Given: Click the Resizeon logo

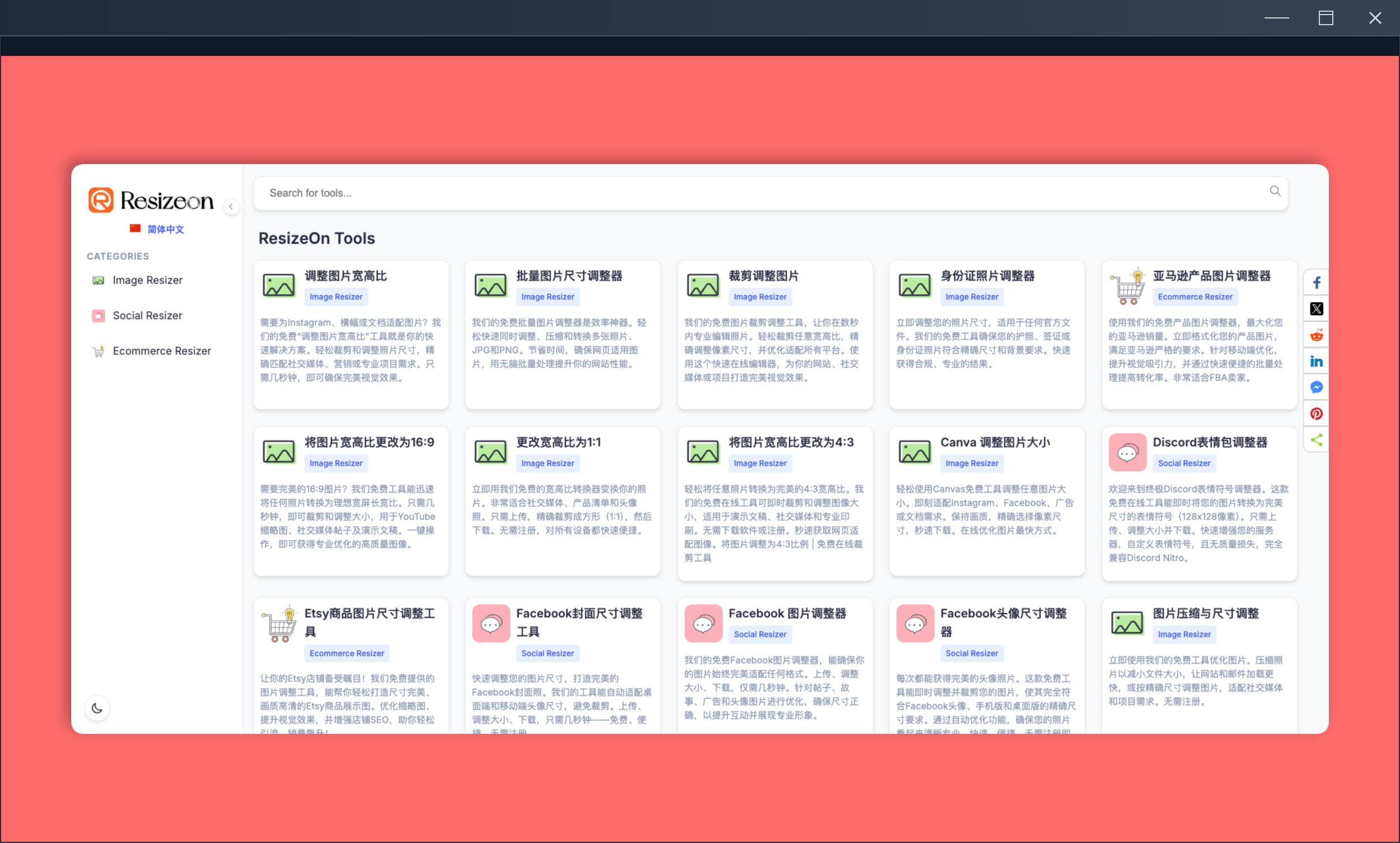Looking at the screenshot, I should tap(151, 200).
